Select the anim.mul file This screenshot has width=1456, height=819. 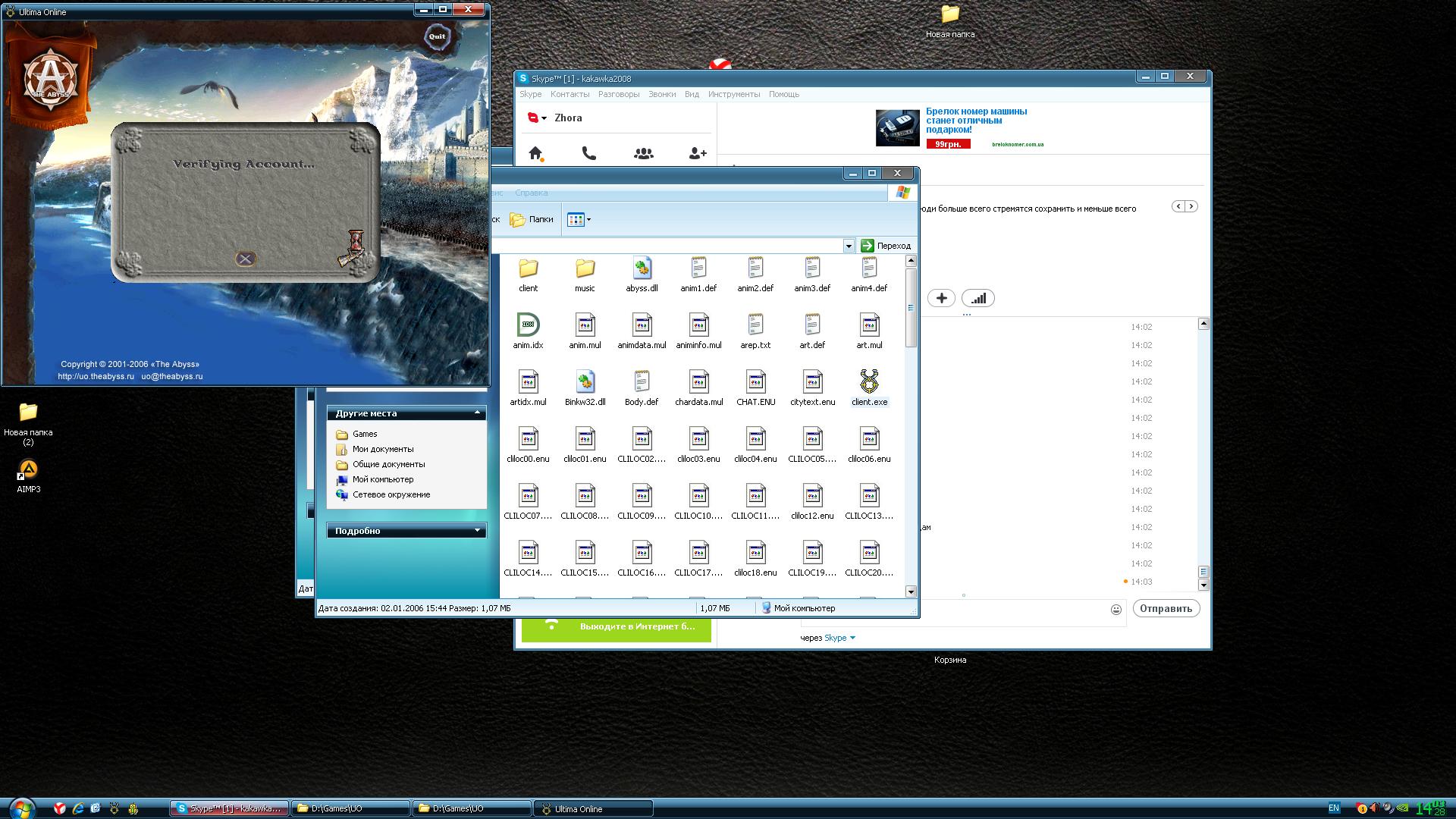coord(585,331)
